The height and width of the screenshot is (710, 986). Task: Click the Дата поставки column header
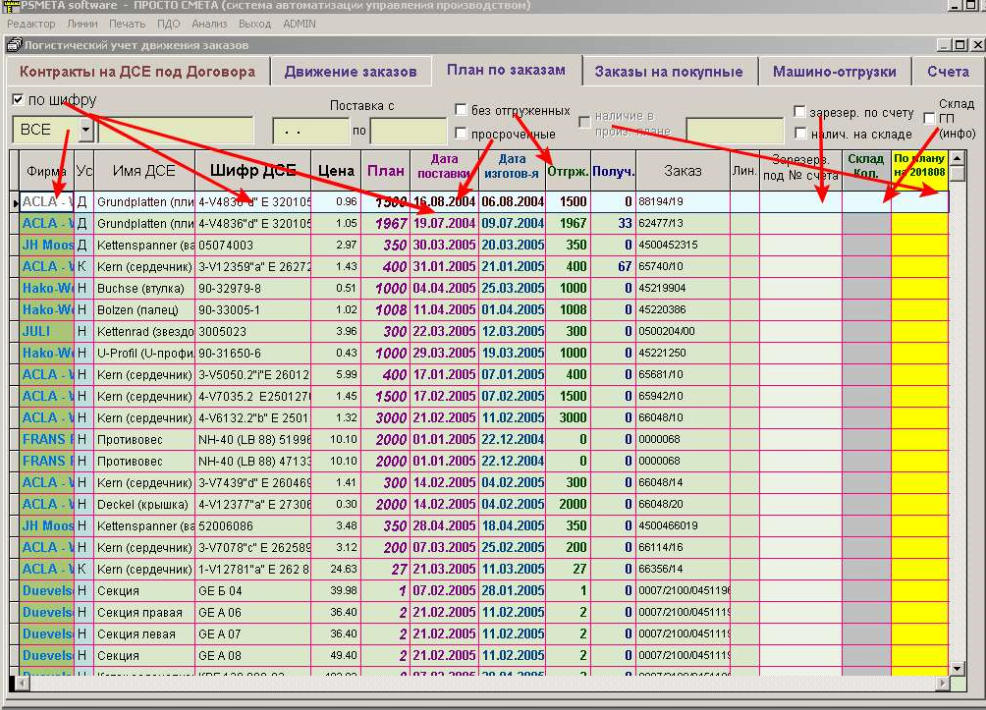(x=444, y=171)
